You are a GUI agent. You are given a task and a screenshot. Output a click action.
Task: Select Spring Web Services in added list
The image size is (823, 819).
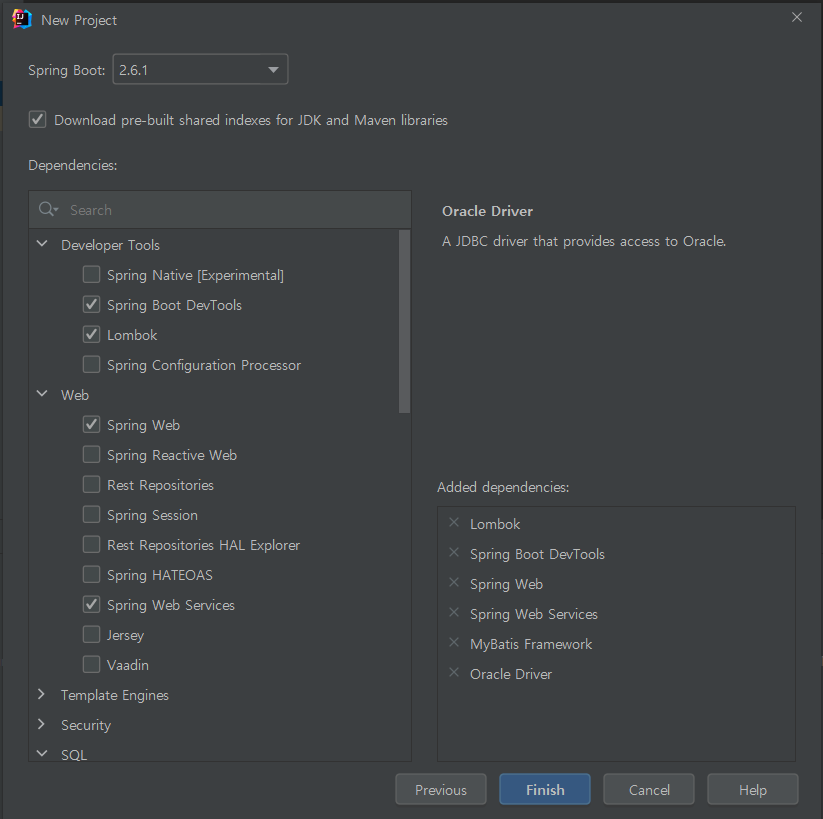coord(534,614)
